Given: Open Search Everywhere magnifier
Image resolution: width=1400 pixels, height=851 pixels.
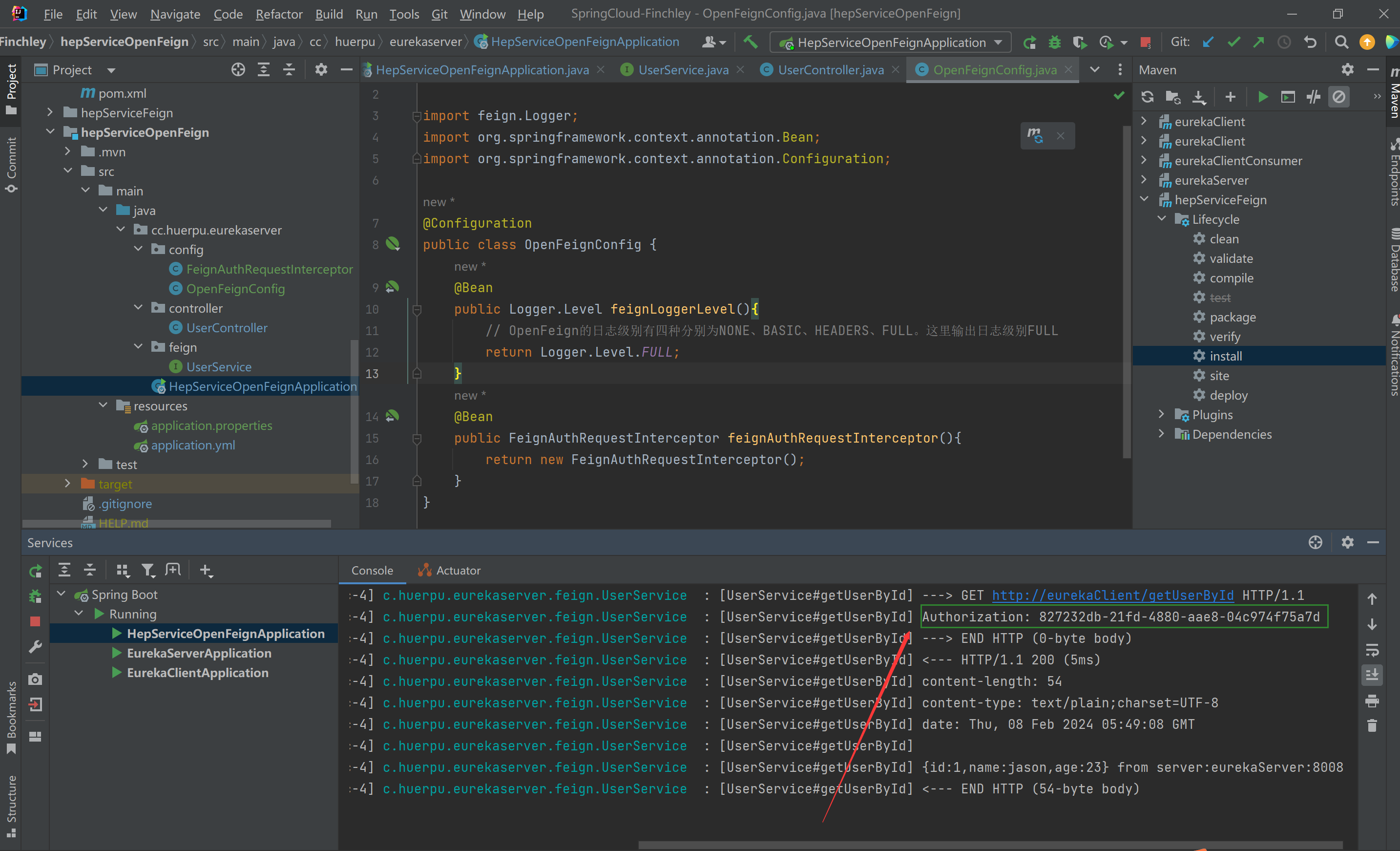Looking at the screenshot, I should coord(1341,42).
